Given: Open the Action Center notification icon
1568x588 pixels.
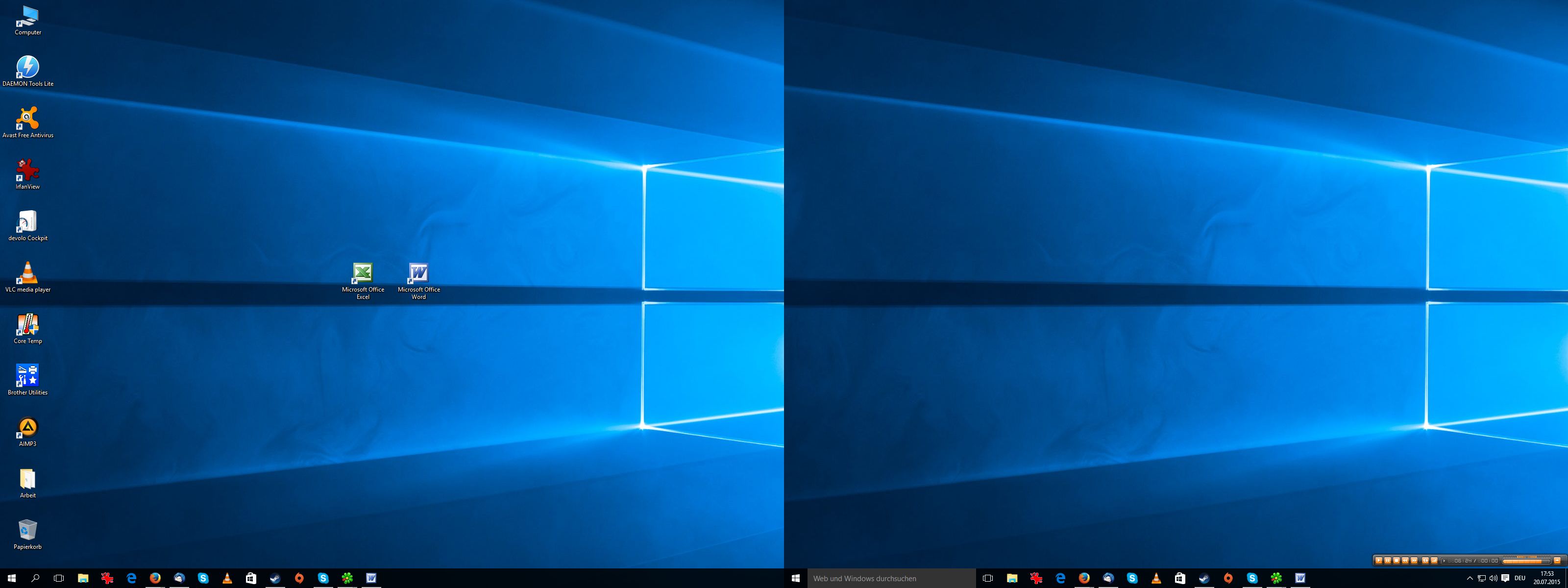Looking at the screenshot, I should (x=1505, y=578).
